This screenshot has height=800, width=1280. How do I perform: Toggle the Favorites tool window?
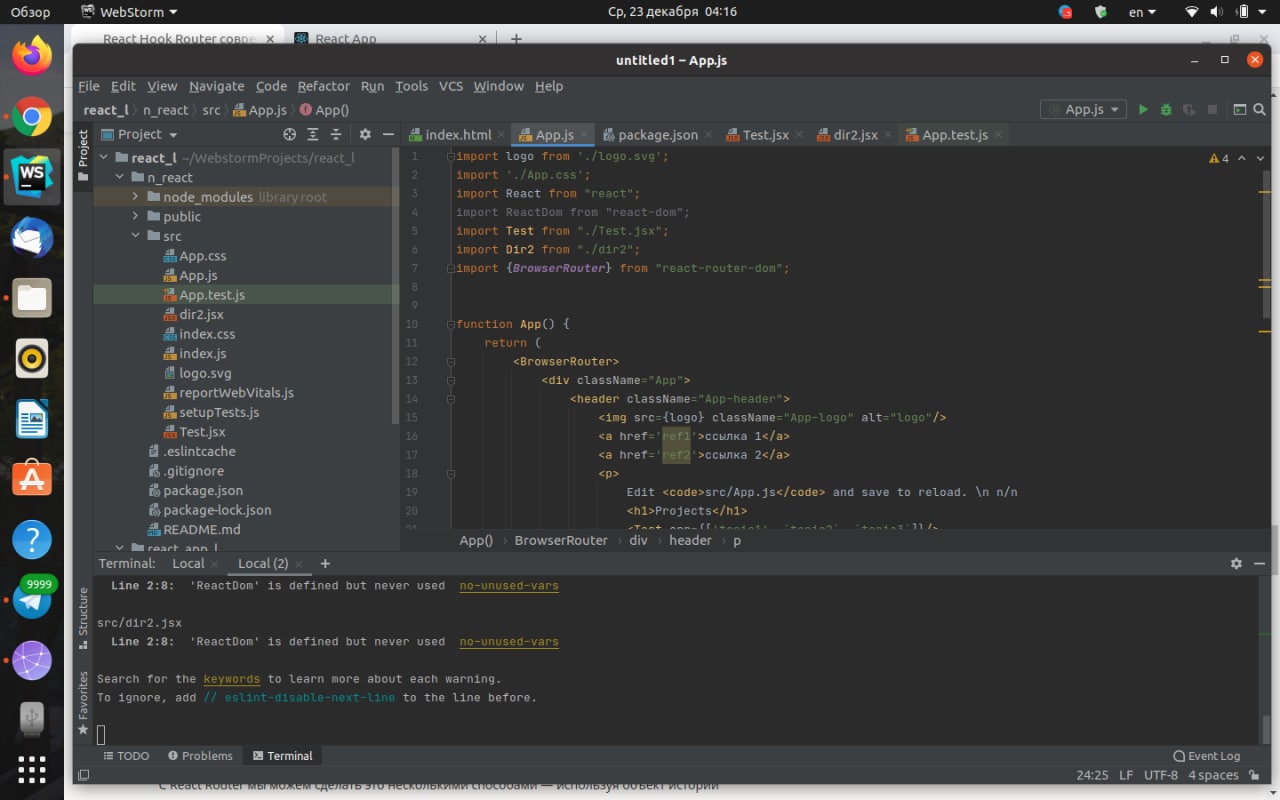(84, 702)
